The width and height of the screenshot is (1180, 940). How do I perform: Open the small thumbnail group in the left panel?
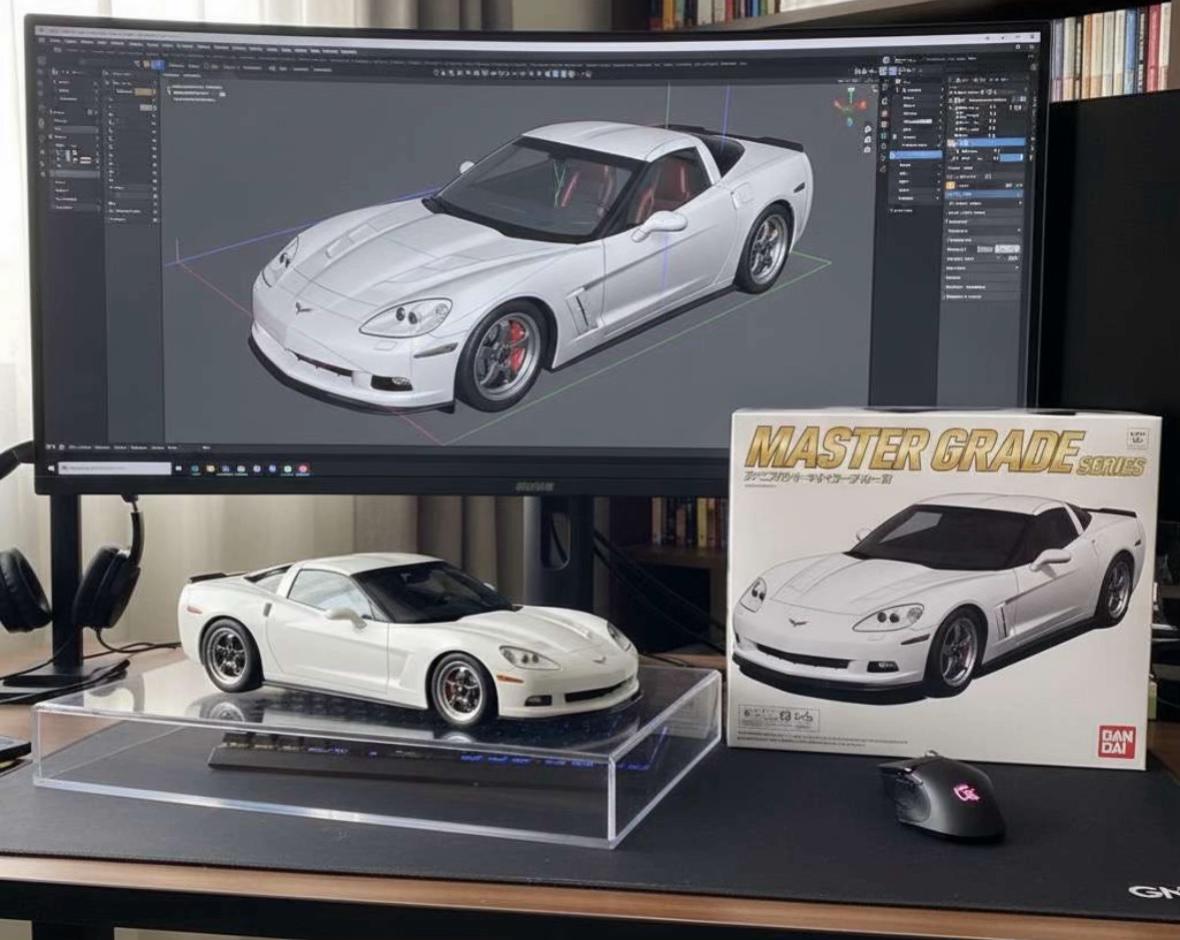tap(74, 157)
